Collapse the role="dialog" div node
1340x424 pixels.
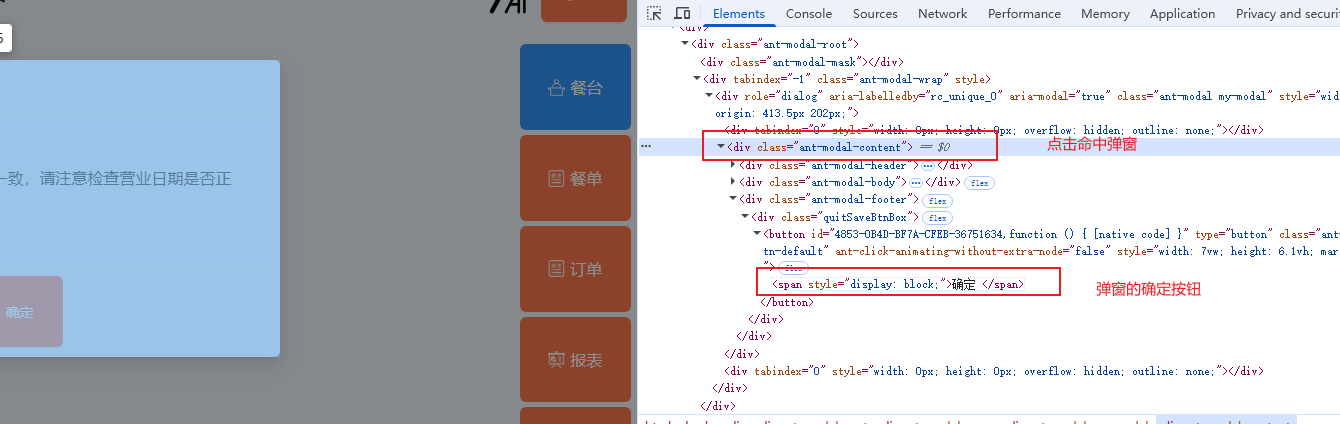click(709, 96)
